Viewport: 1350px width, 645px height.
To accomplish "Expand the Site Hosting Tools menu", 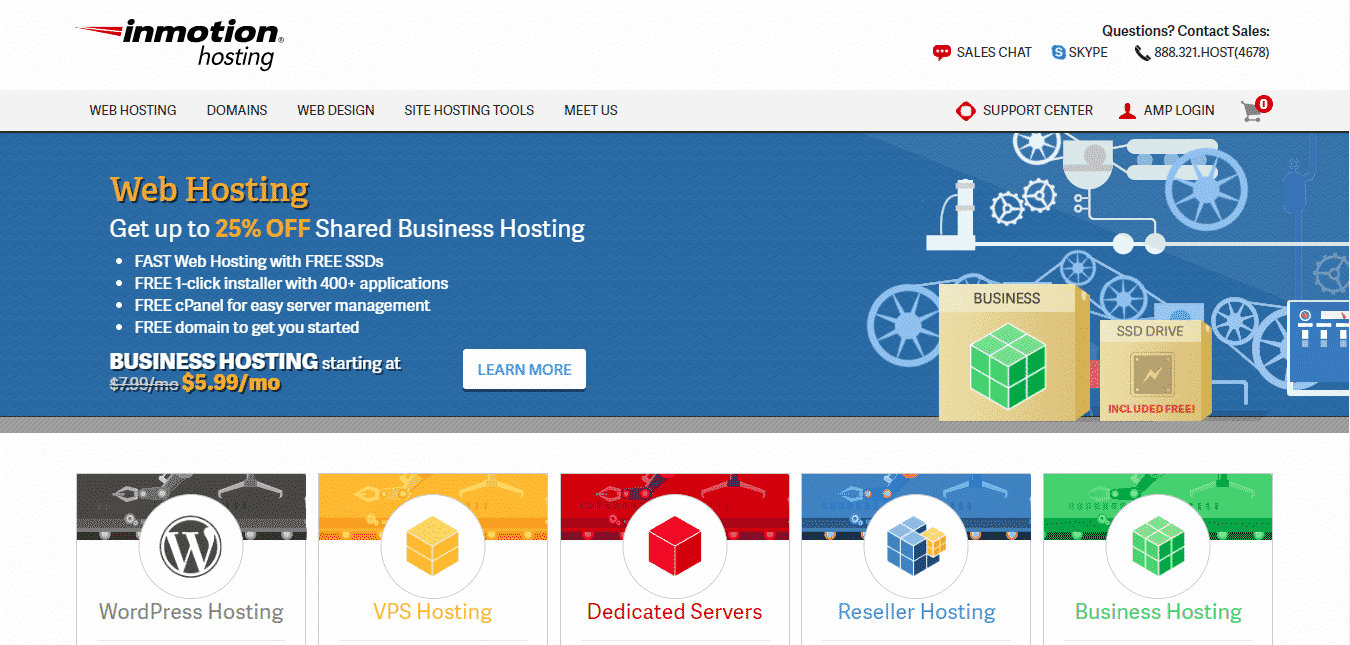I will pos(469,111).
